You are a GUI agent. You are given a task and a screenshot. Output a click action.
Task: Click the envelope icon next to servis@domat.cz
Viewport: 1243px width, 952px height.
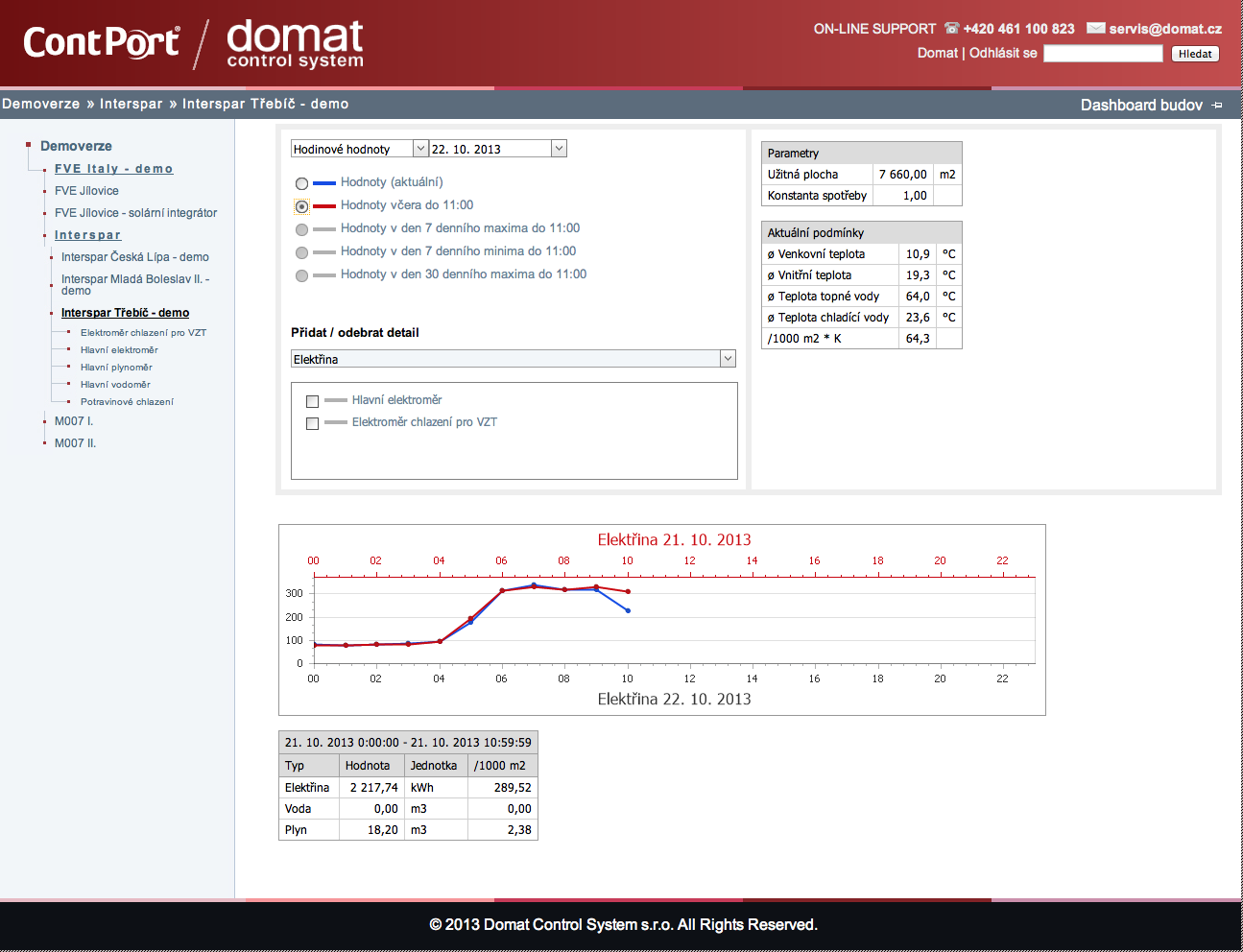[1094, 28]
